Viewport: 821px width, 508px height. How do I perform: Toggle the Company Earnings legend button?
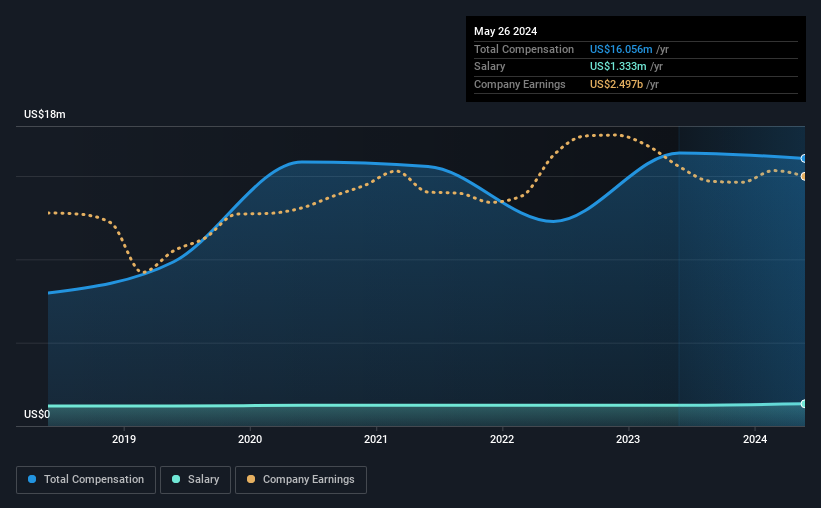pos(301,480)
